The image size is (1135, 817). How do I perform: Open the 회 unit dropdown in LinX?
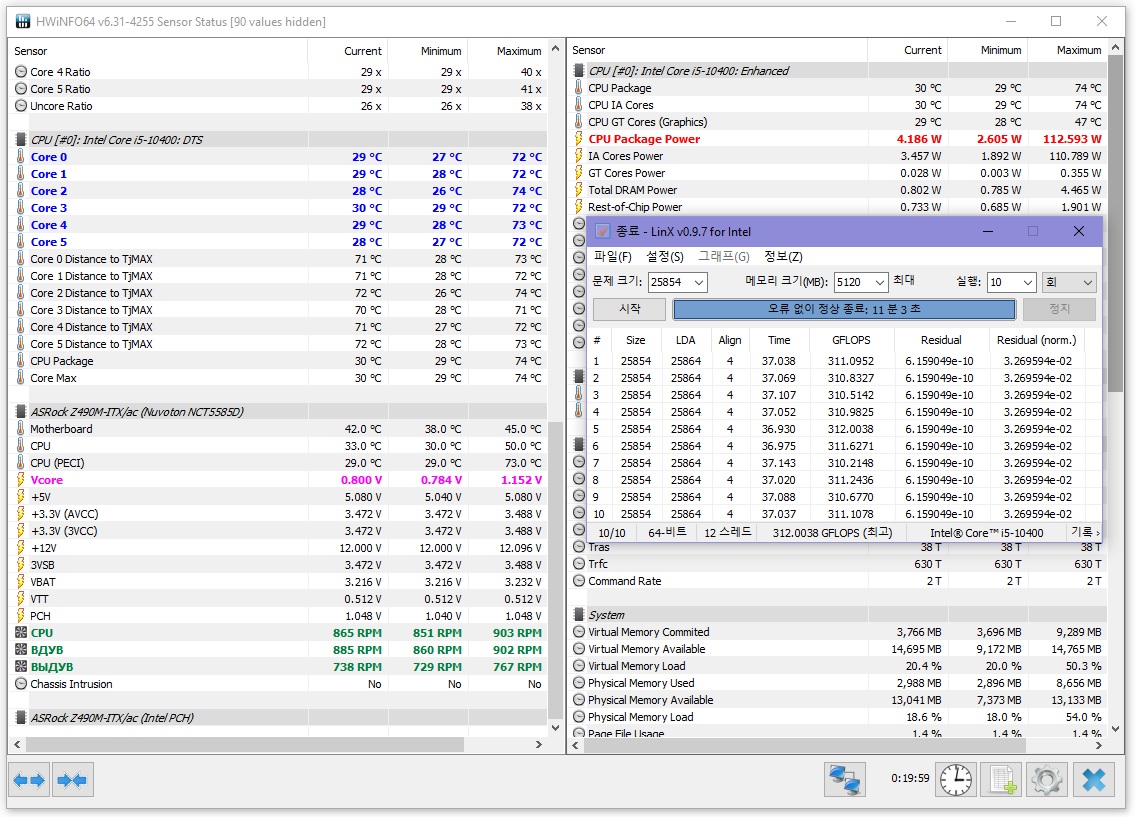(x=1069, y=282)
